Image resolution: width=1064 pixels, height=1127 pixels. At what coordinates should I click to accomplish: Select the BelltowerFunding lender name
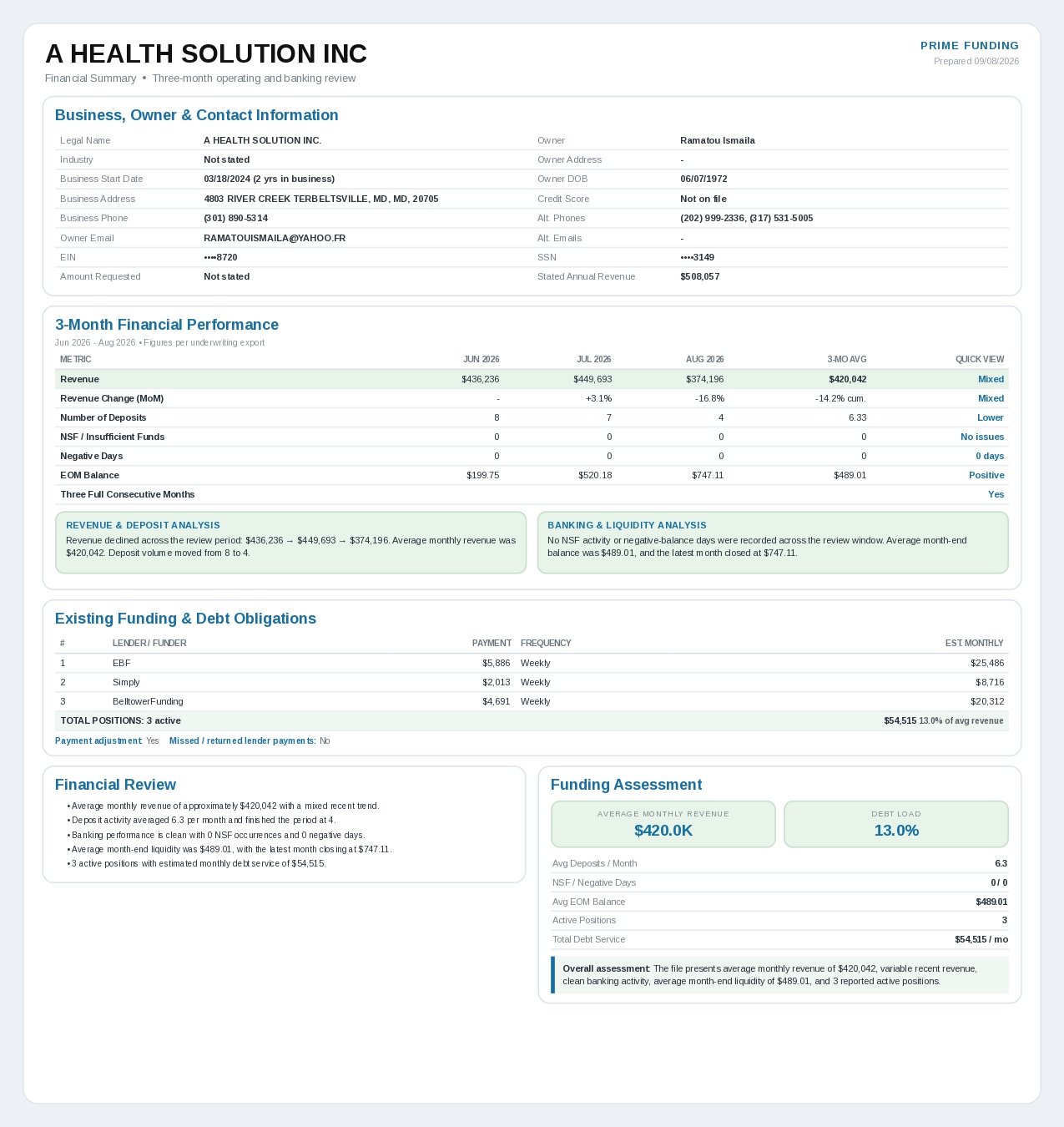pyautogui.click(x=148, y=701)
